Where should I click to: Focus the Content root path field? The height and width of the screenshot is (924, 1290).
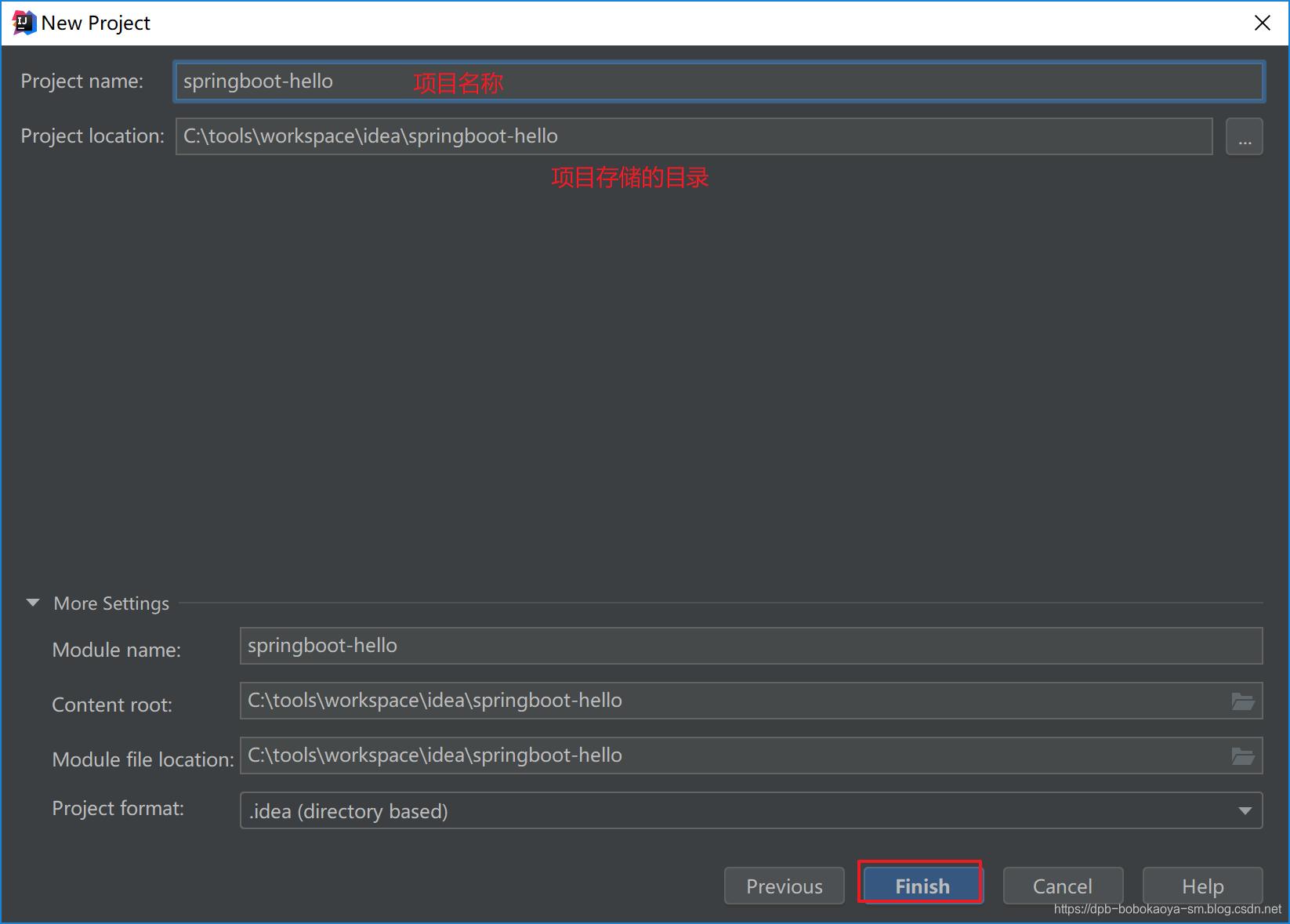[x=751, y=701]
